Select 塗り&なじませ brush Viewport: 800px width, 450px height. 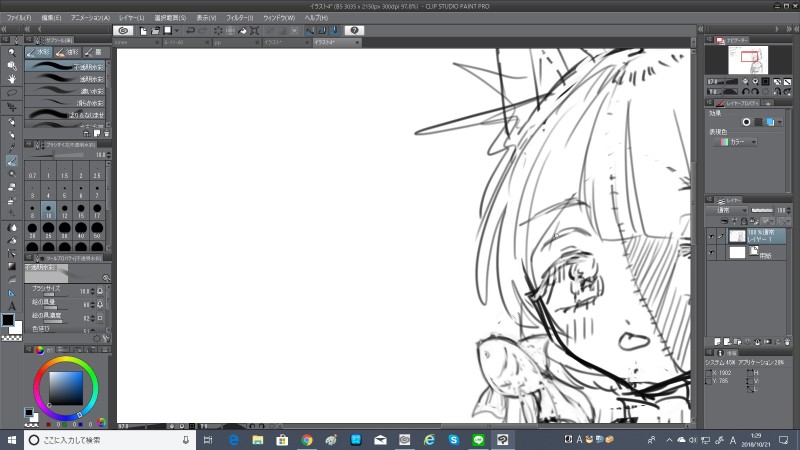pos(65,114)
